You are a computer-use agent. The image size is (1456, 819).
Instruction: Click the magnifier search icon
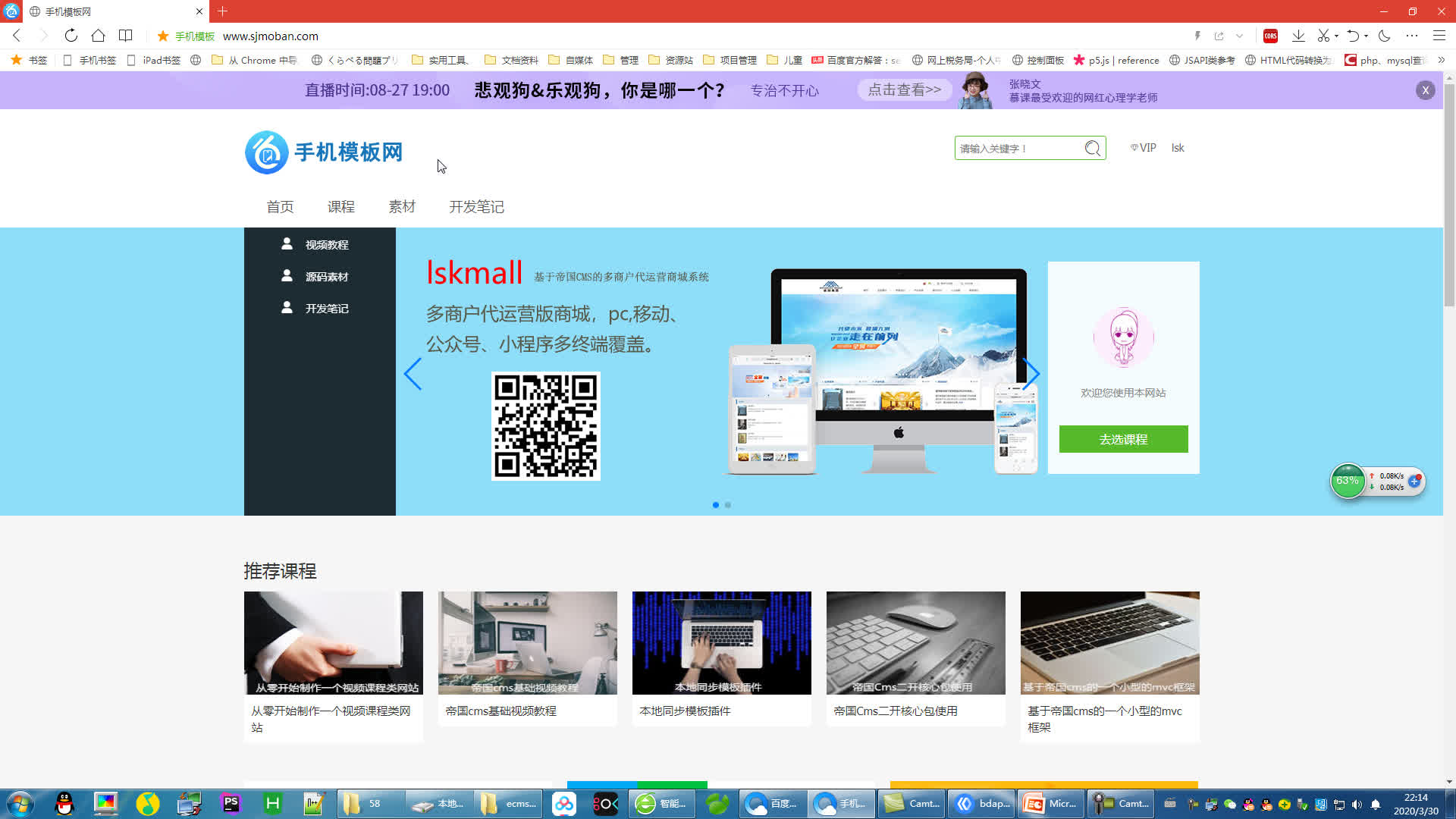coord(1093,148)
